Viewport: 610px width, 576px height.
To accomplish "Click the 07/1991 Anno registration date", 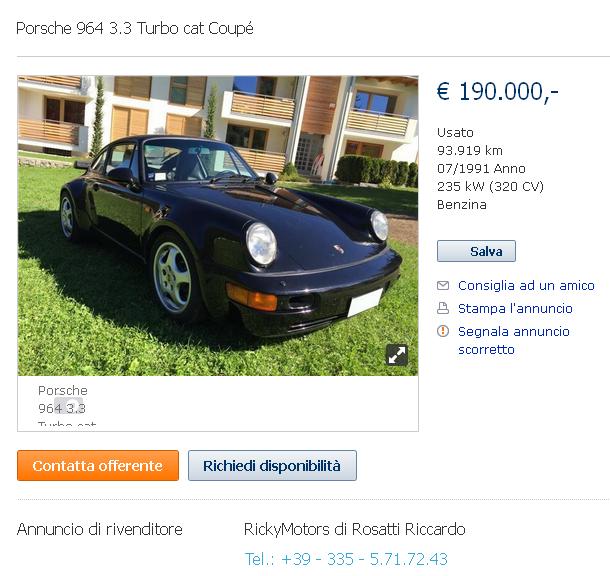I will [481, 168].
